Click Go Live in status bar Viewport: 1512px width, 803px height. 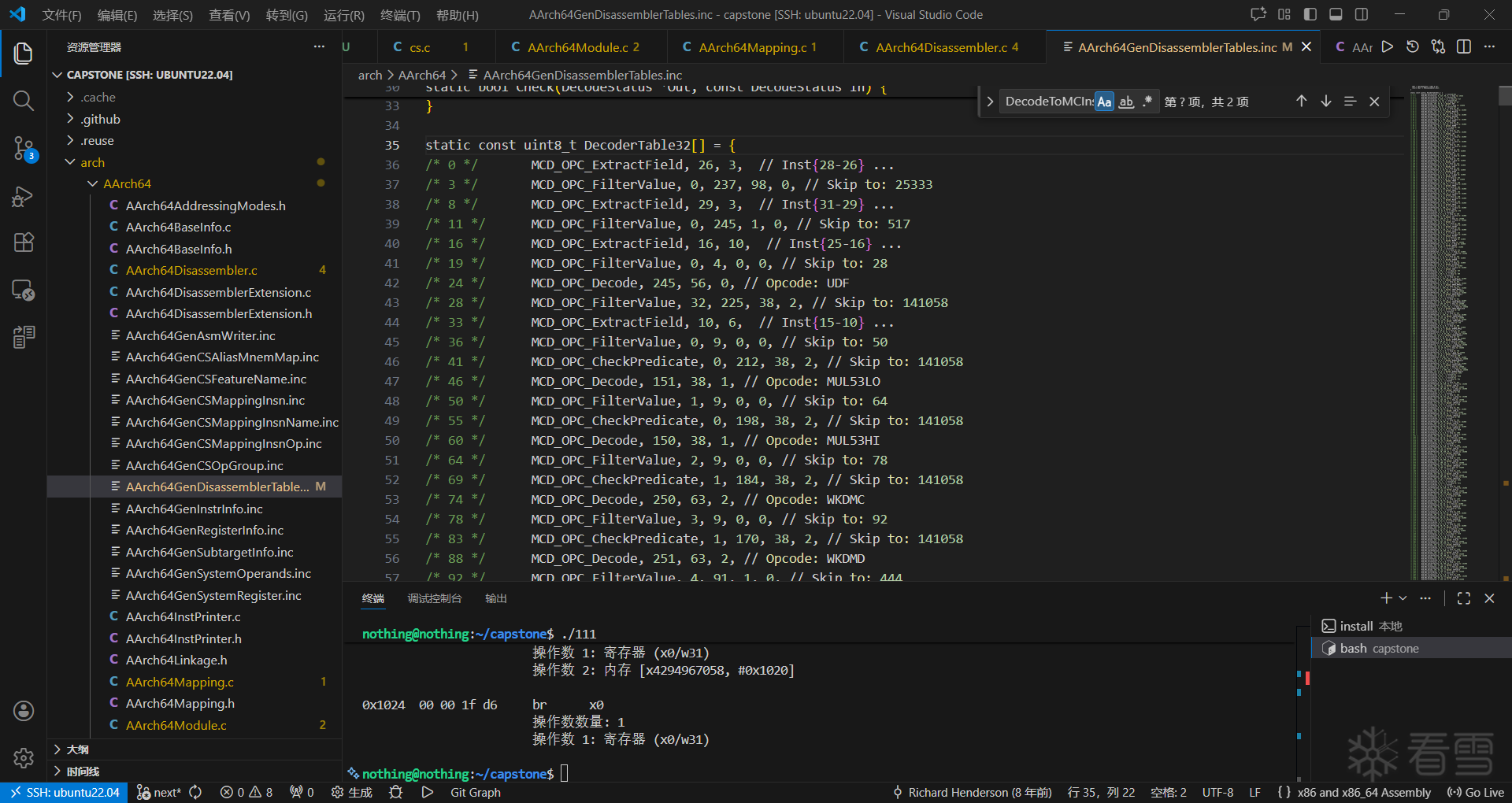coord(1477,792)
